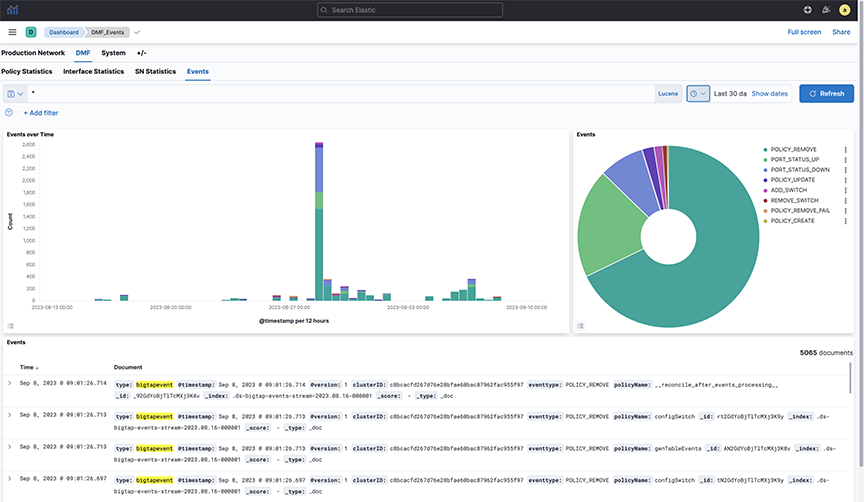The height and width of the screenshot is (502, 864).
Task: Click the POLICY_REMOVE color dot
Action: coord(765,149)
